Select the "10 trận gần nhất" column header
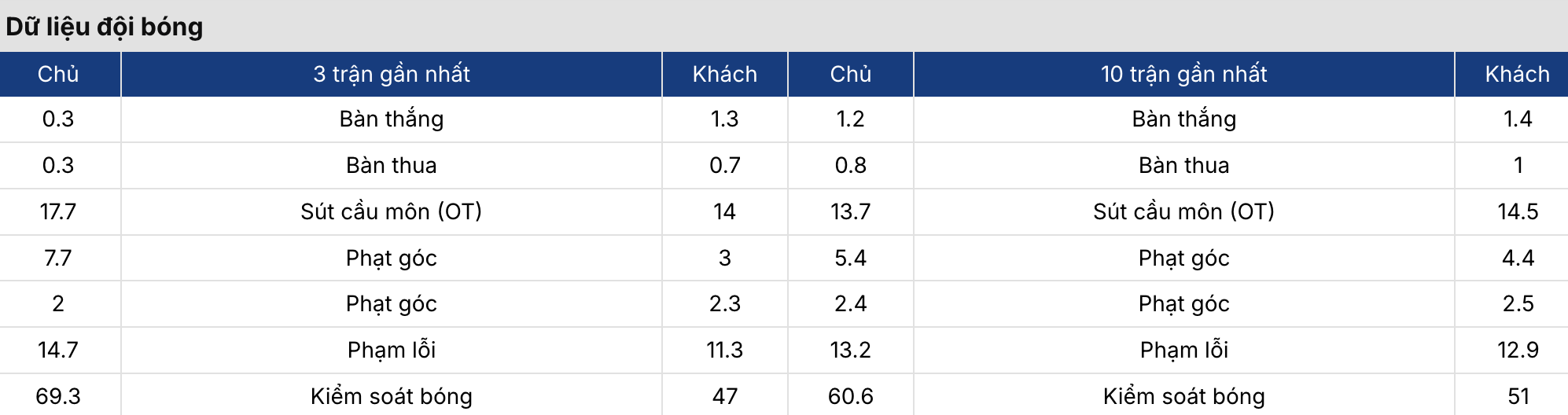This screenshot has width=1568, height=415. tap(1183, 74)
